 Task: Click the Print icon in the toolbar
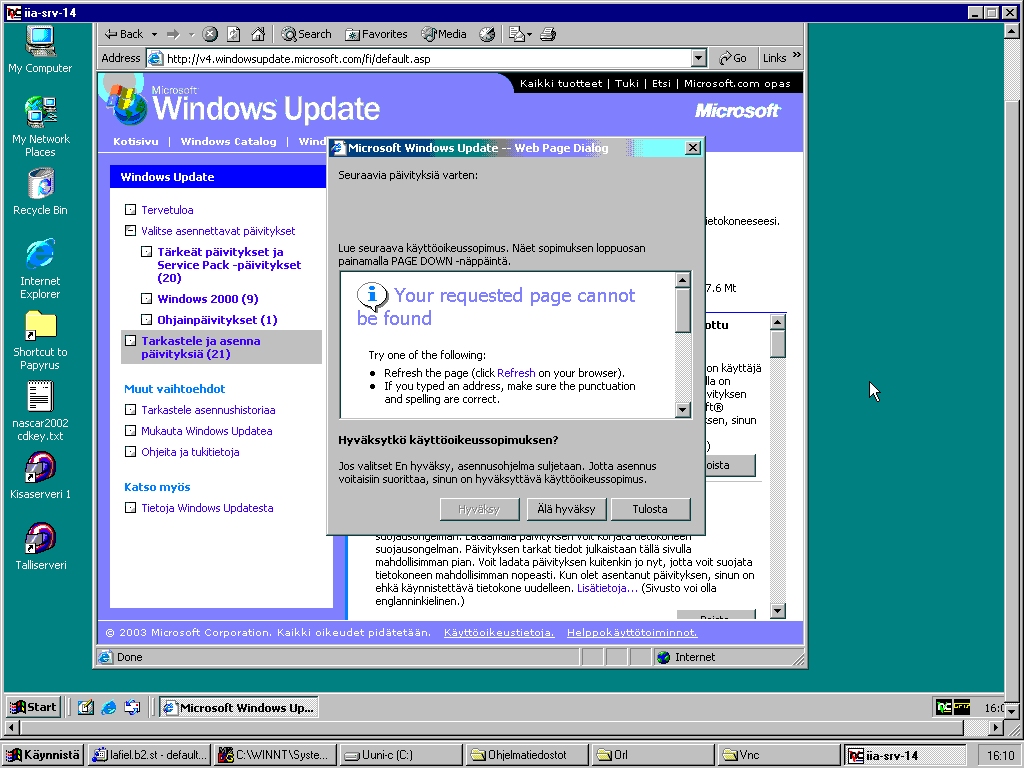(x=547, y=34)
